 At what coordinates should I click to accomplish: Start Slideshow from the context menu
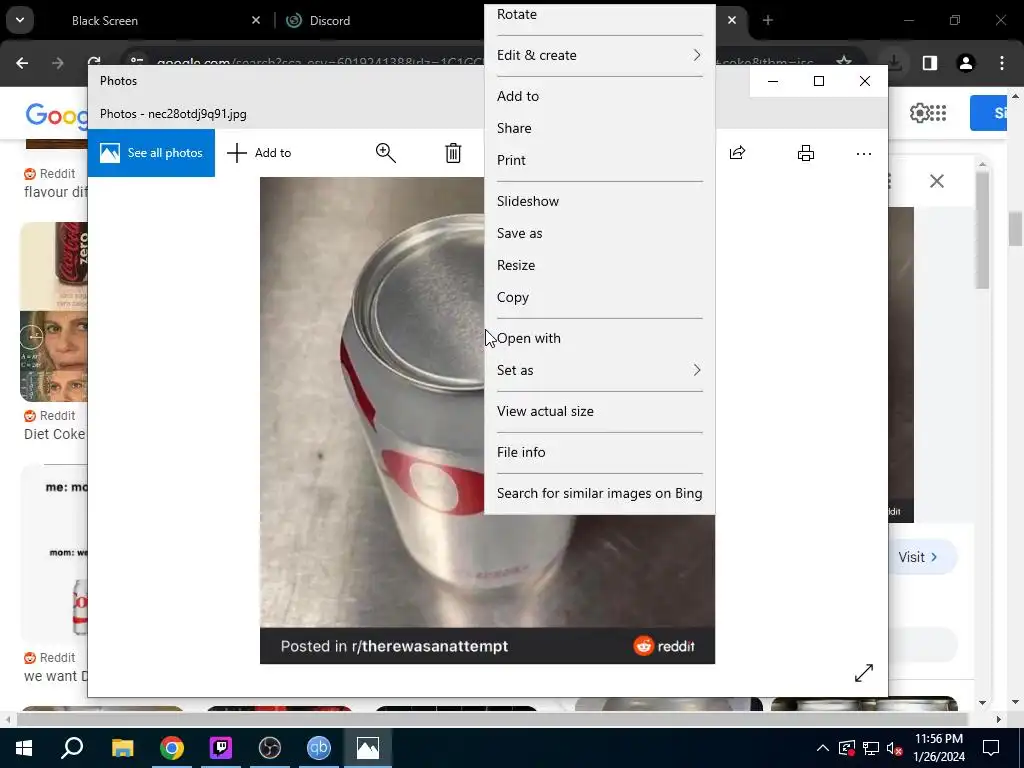(599, 201)
